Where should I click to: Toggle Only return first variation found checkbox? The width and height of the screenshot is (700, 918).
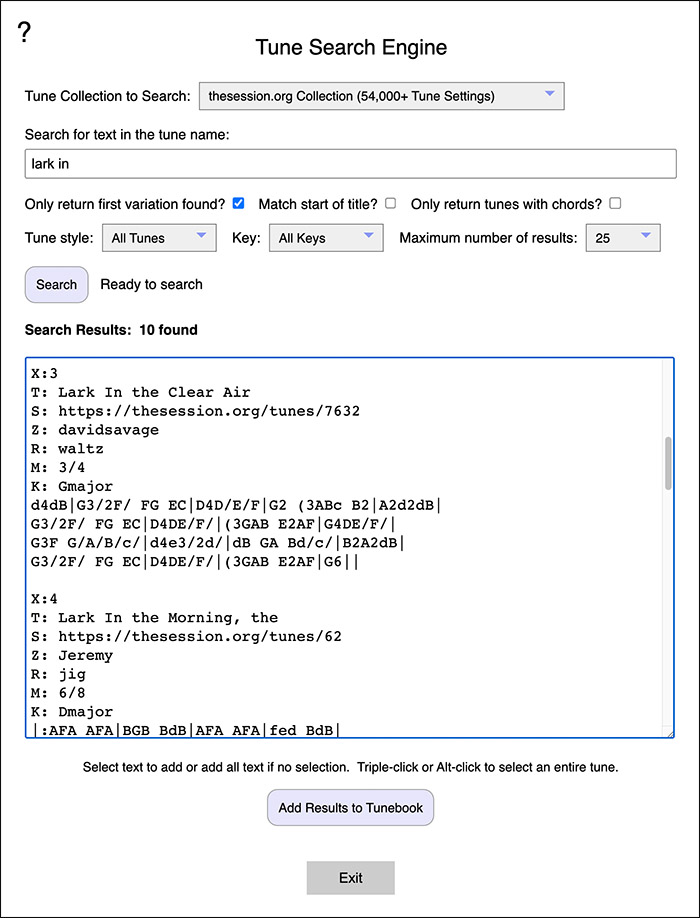(x=238, y=204)
